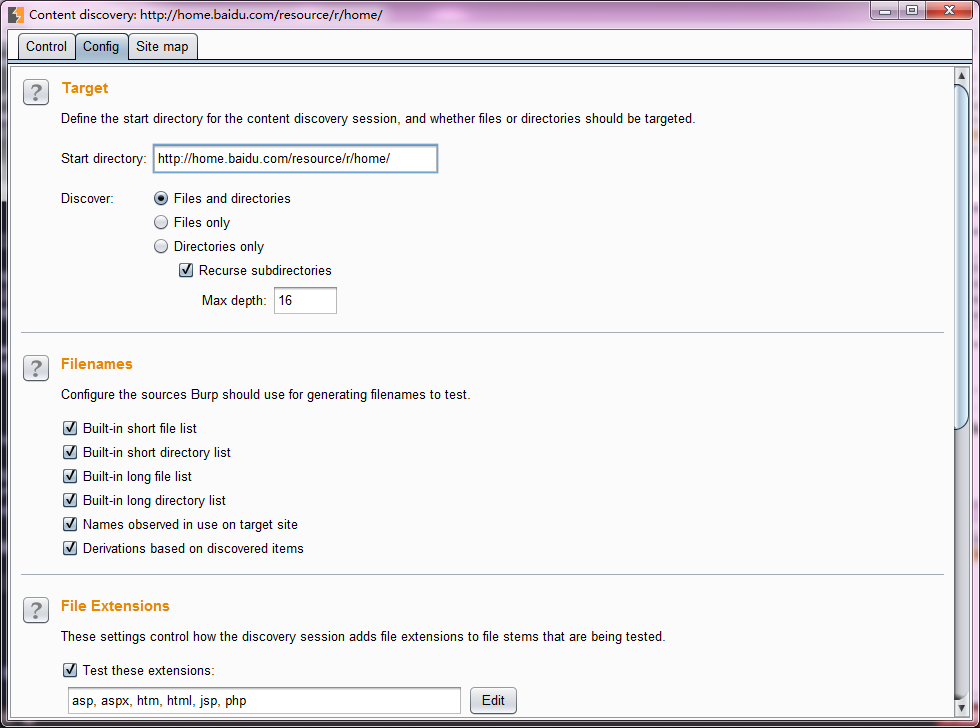Click Edit button for extensions list

[493, 701]
